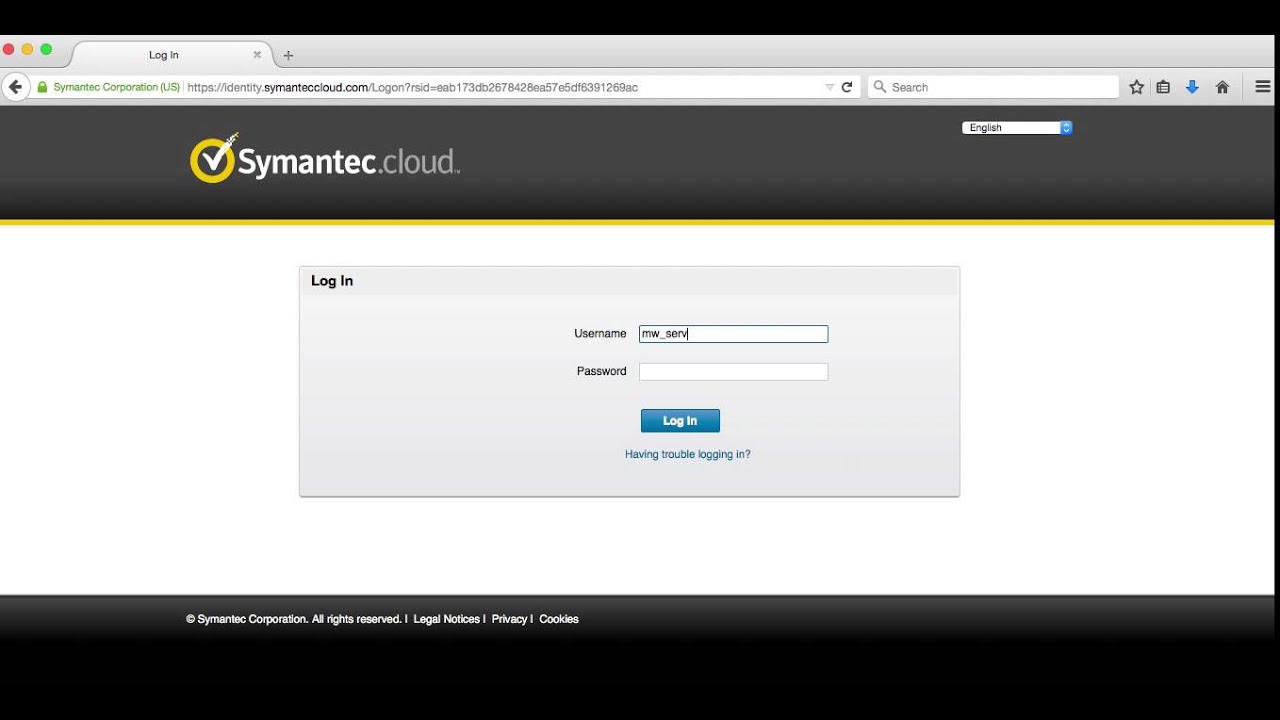Click the Symantec Corporation copyright text
This screenshot has width=1280, height=720.
click(294, 619)
